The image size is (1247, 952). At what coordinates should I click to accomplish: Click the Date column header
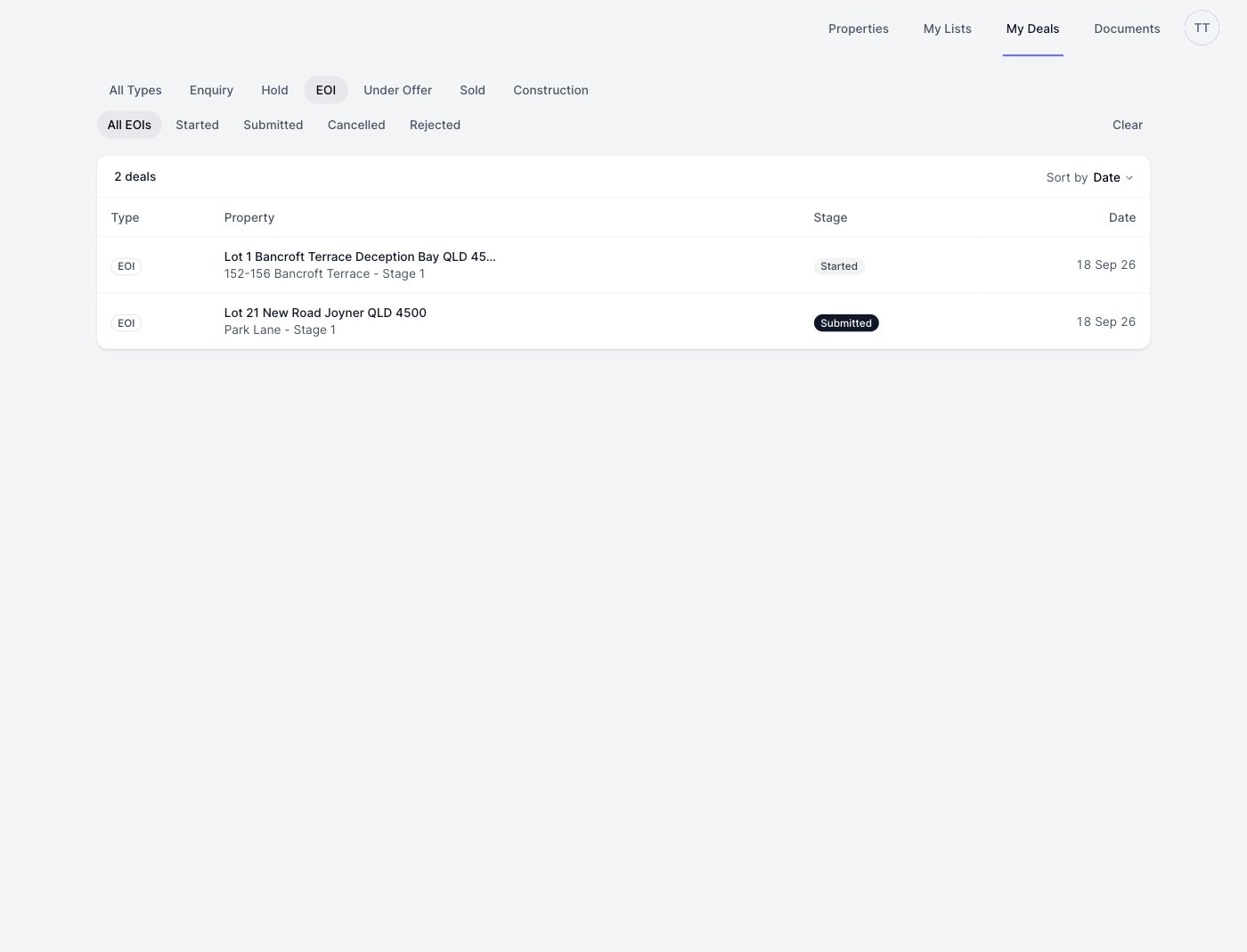[x=1121, y=217]
